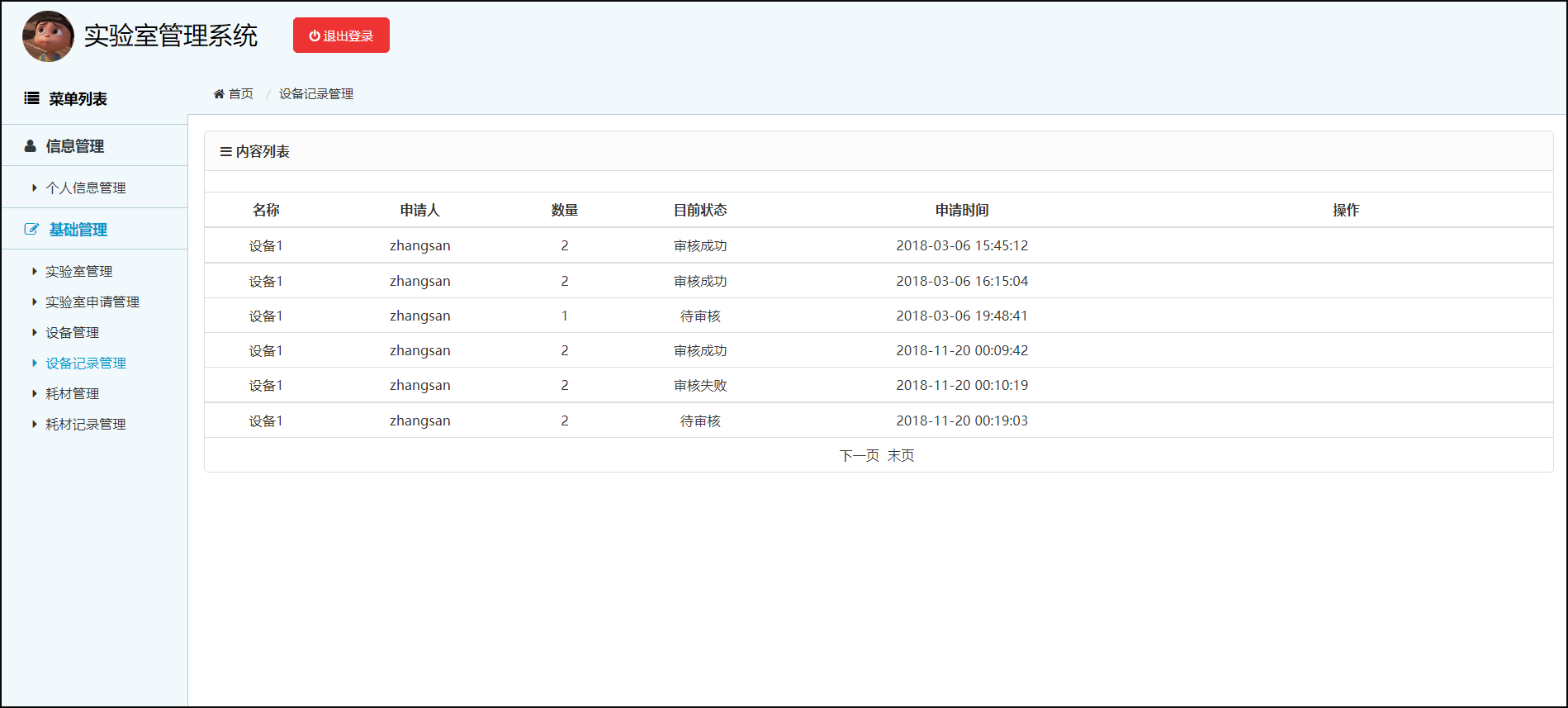Click 设备记录管理 breadcrumb text

[316, 94]
